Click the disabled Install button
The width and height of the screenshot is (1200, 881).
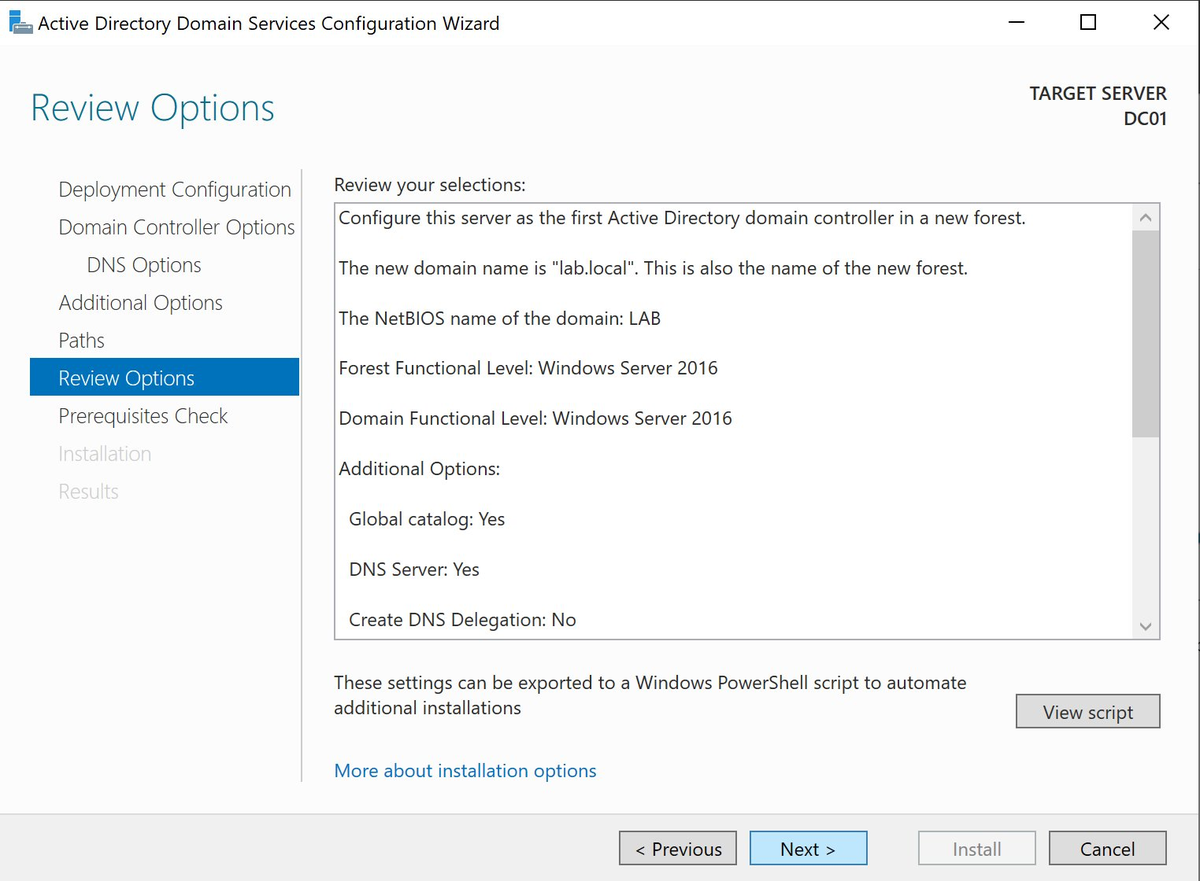pyautogui.click(x=976, y=848)
